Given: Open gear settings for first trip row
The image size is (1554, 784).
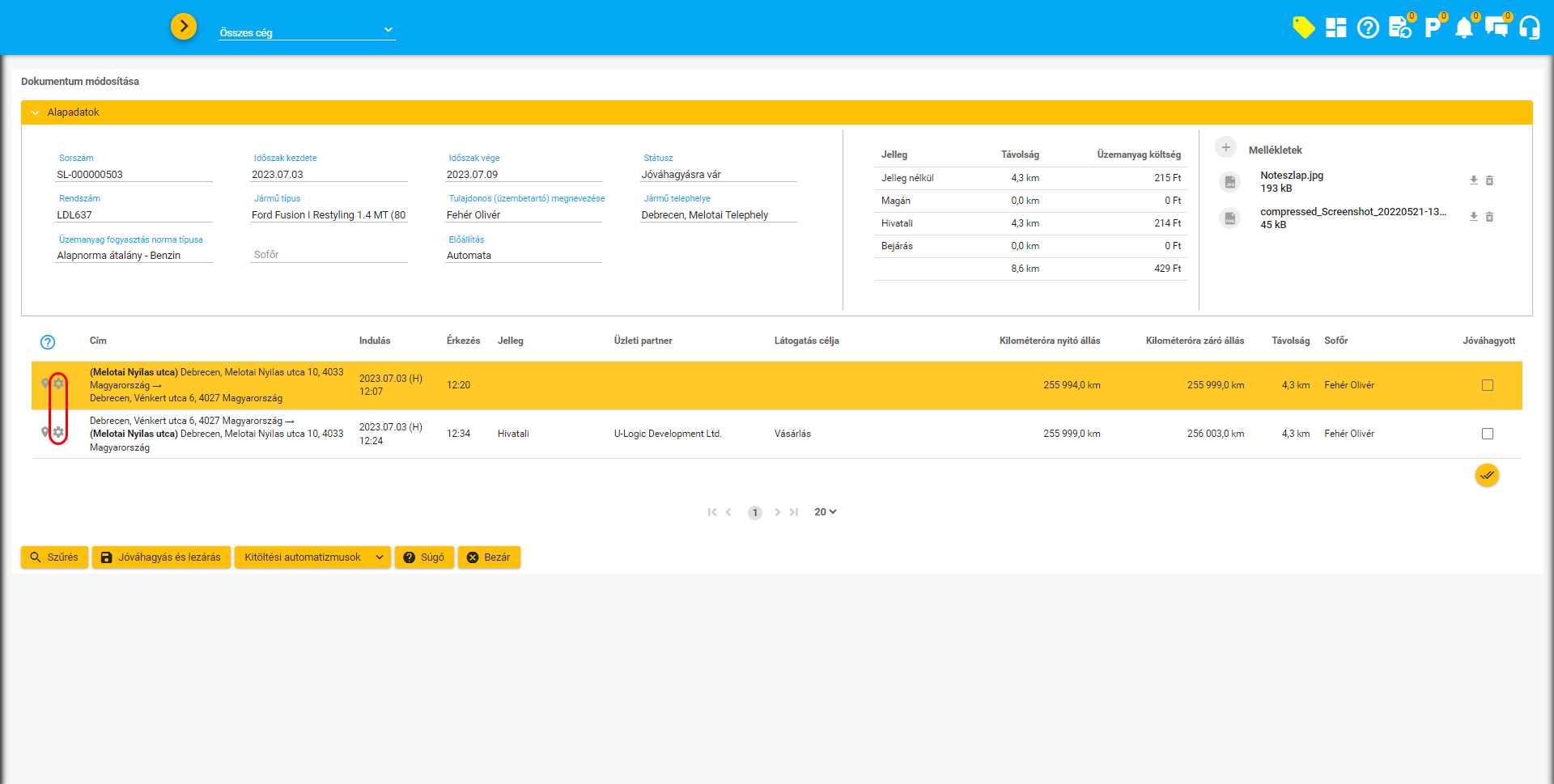Looking at the screenshot, I should [x=58, y=384].
